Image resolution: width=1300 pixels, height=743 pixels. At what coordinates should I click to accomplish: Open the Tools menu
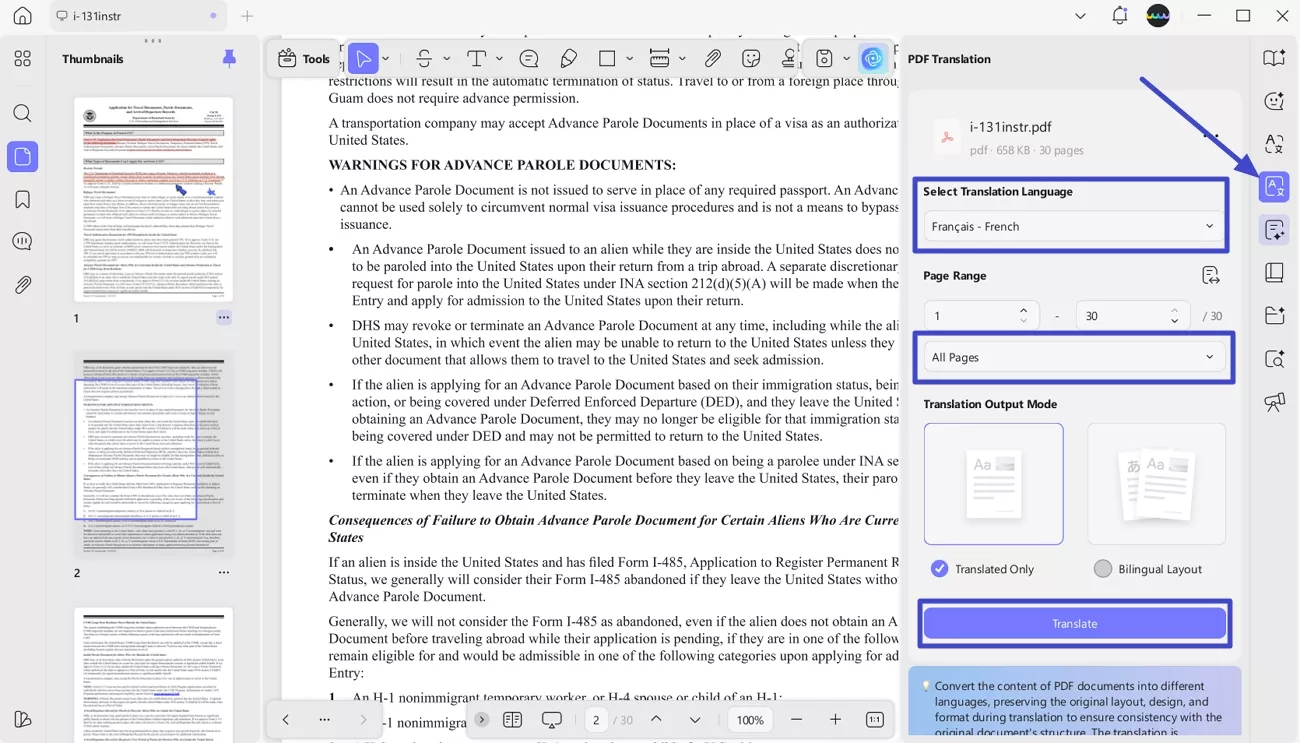click(303, 58)
